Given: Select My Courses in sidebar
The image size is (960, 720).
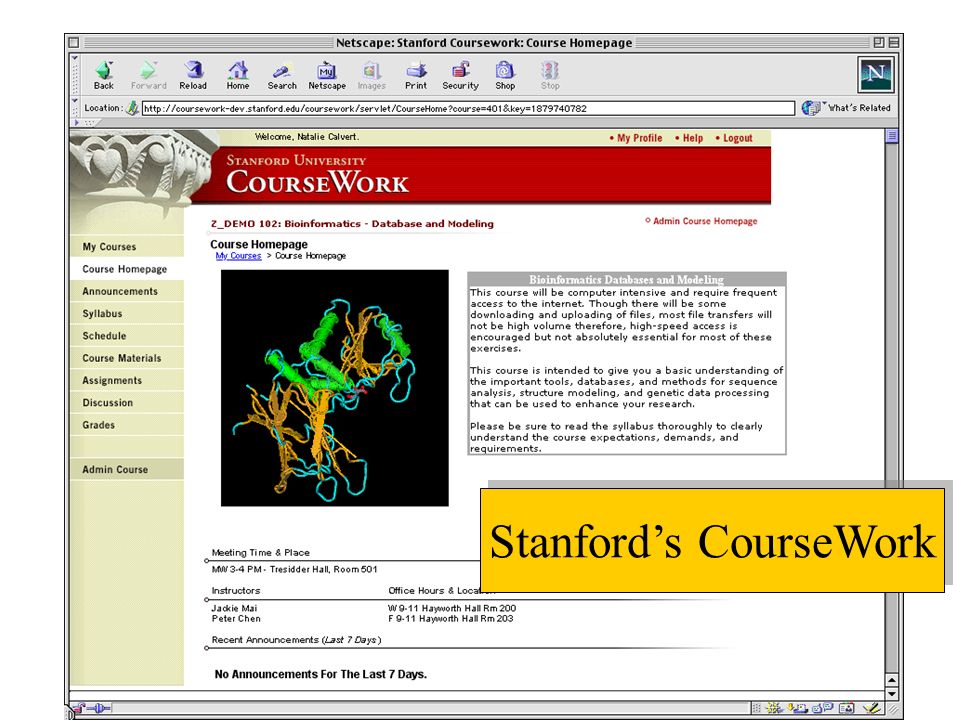Looking at the screenshot, I should coord(127,247).
